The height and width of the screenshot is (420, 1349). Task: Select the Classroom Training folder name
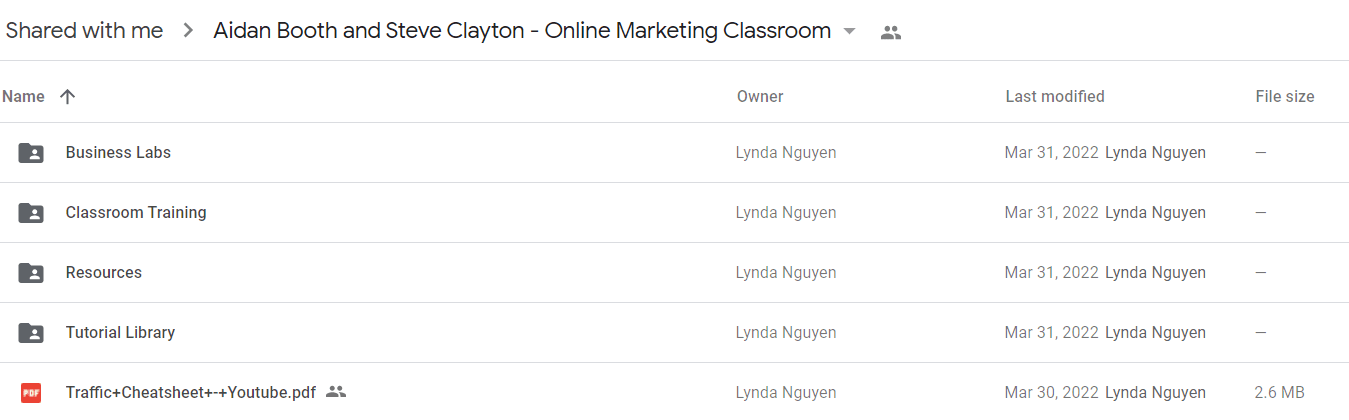136,213
